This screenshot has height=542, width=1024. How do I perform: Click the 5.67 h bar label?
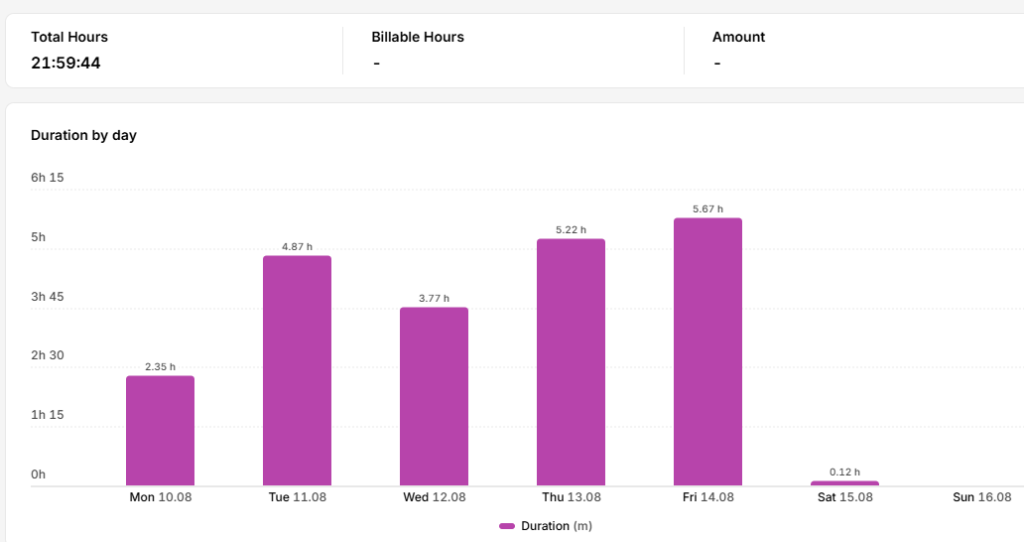click(708, 209)
